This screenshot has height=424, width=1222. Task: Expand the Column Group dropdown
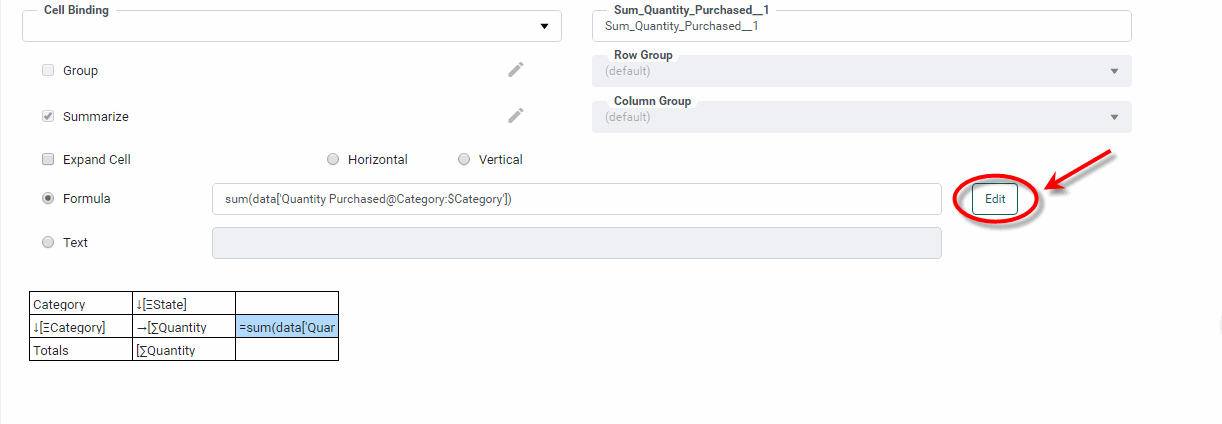1114,117
